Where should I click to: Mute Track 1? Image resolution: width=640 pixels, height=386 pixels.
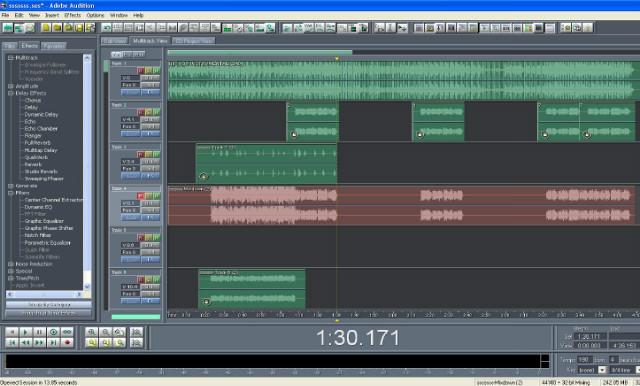pyautogui.click(x=157, y=71)
